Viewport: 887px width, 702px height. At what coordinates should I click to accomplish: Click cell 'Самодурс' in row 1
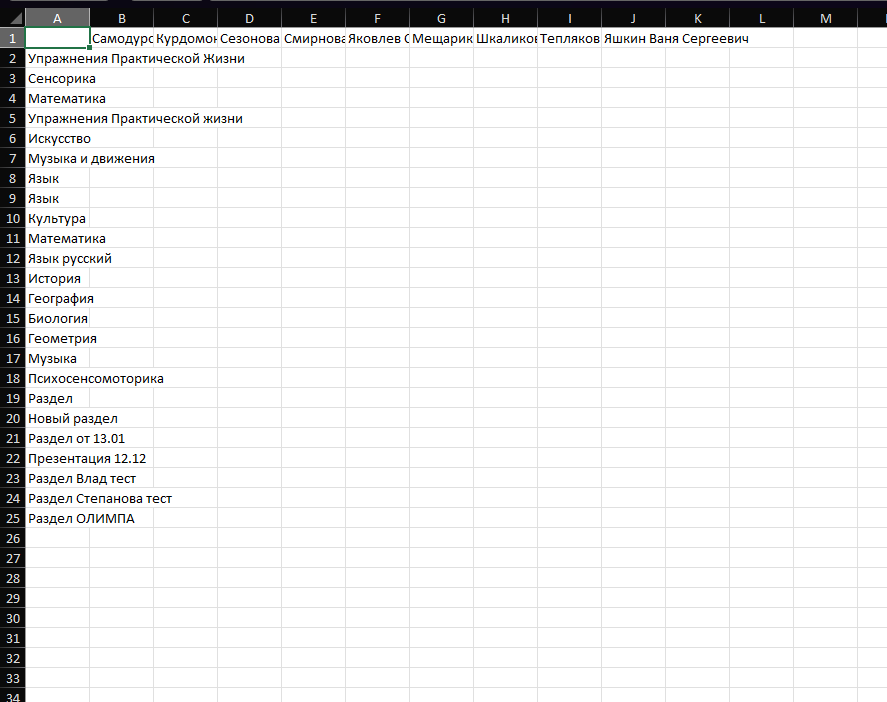tap(122, 38)
